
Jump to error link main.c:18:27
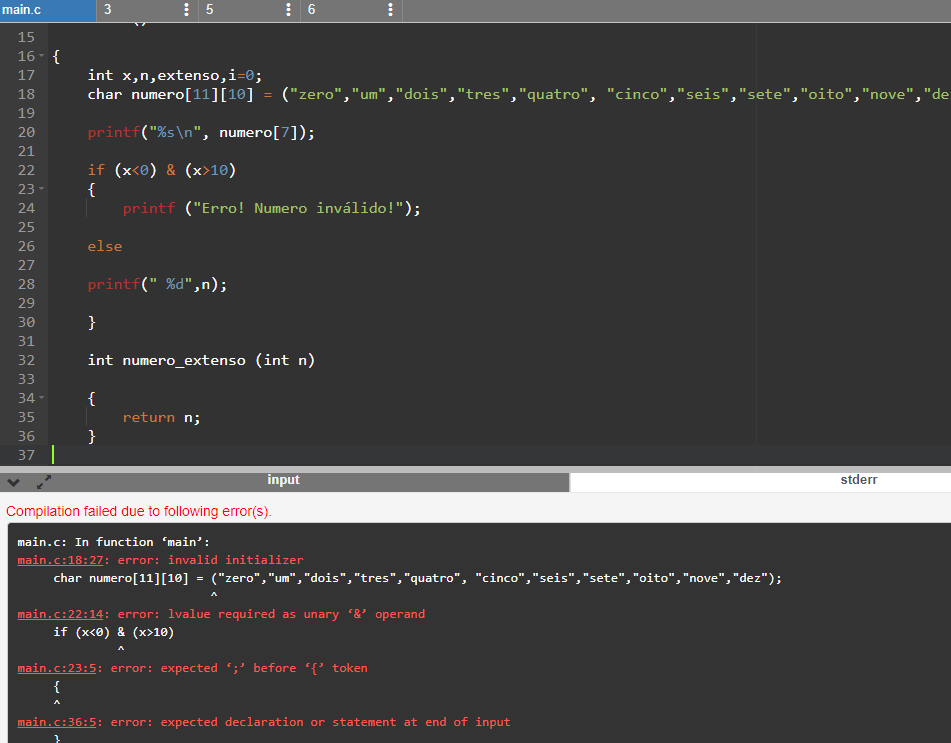pyautogui.click(x=60, y=560)
